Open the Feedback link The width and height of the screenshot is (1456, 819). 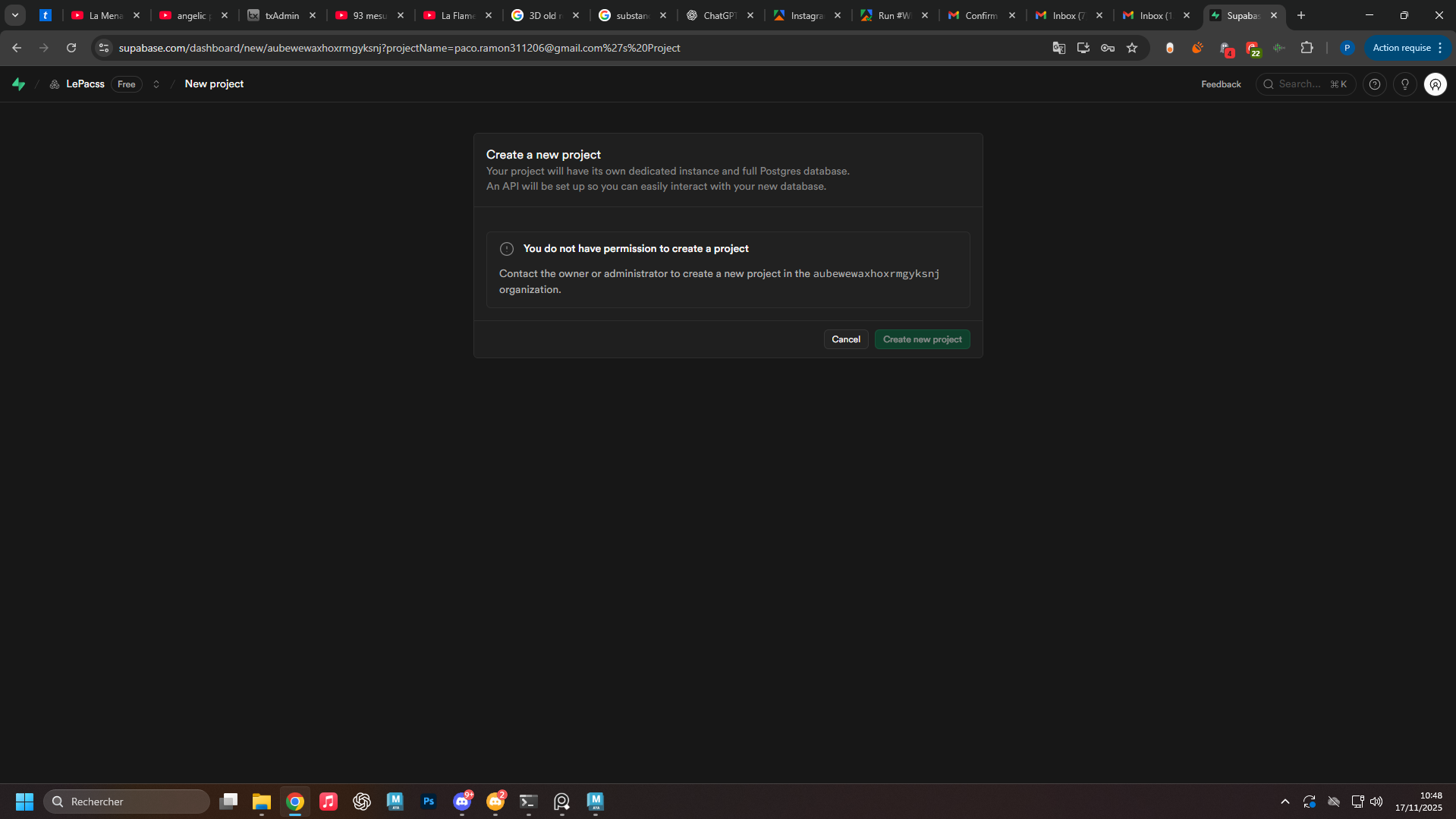pyautogui.click(x=1221, y=84)
